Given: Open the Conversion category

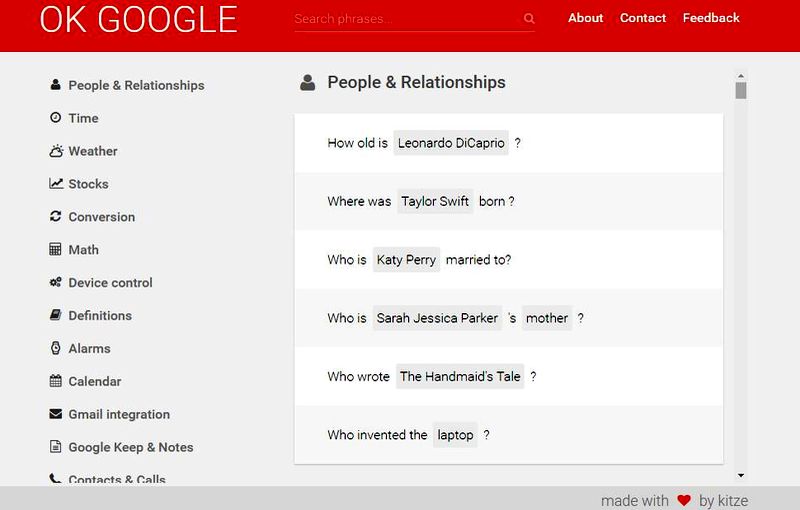Looking at the screenshot, I should [x=102, y=217].
